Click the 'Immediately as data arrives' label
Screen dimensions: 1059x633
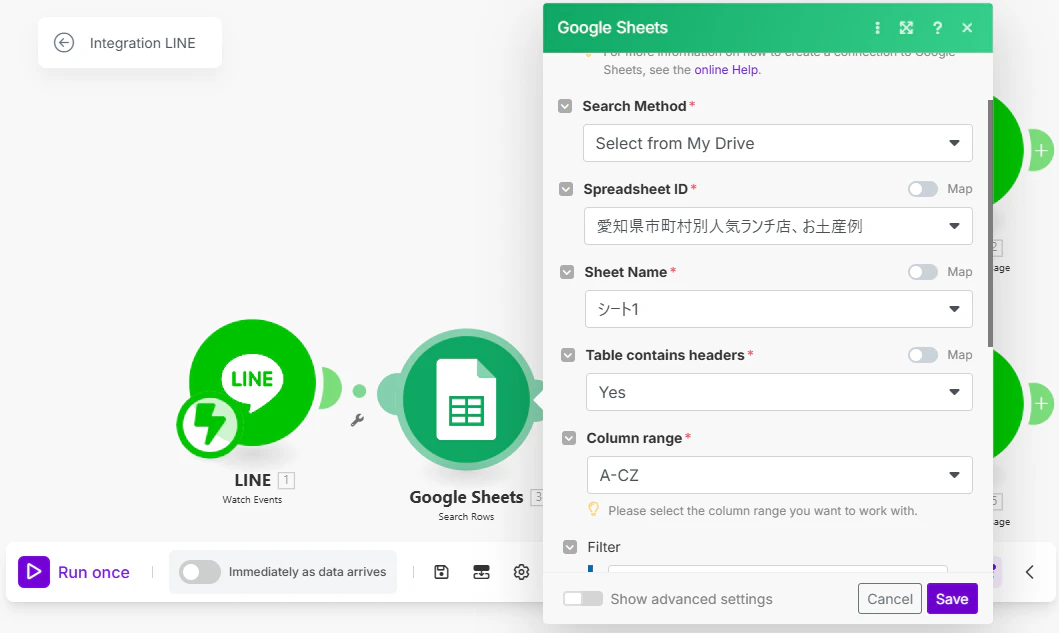(x=307, y=572)
